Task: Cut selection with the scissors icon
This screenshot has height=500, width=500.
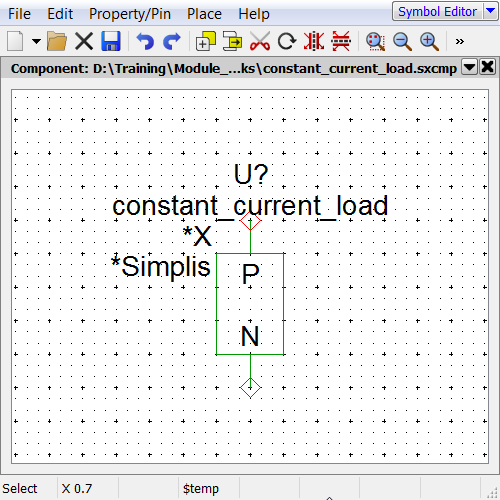Action: point(260,41)
